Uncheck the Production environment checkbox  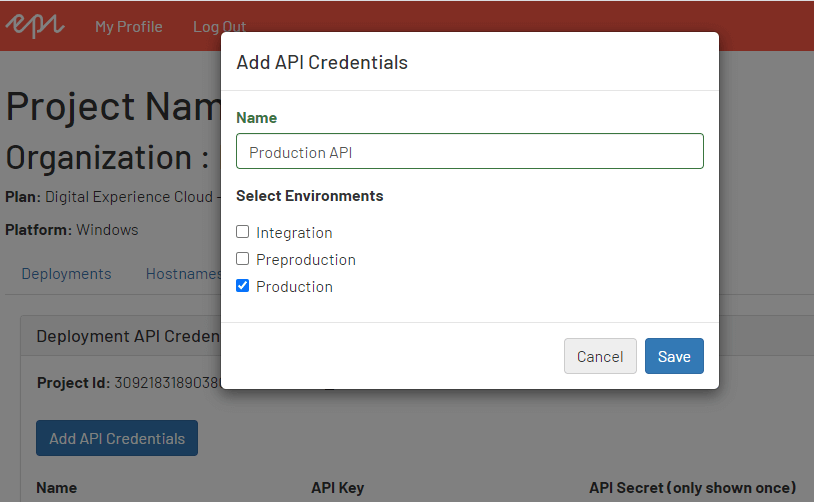(242, 286)
